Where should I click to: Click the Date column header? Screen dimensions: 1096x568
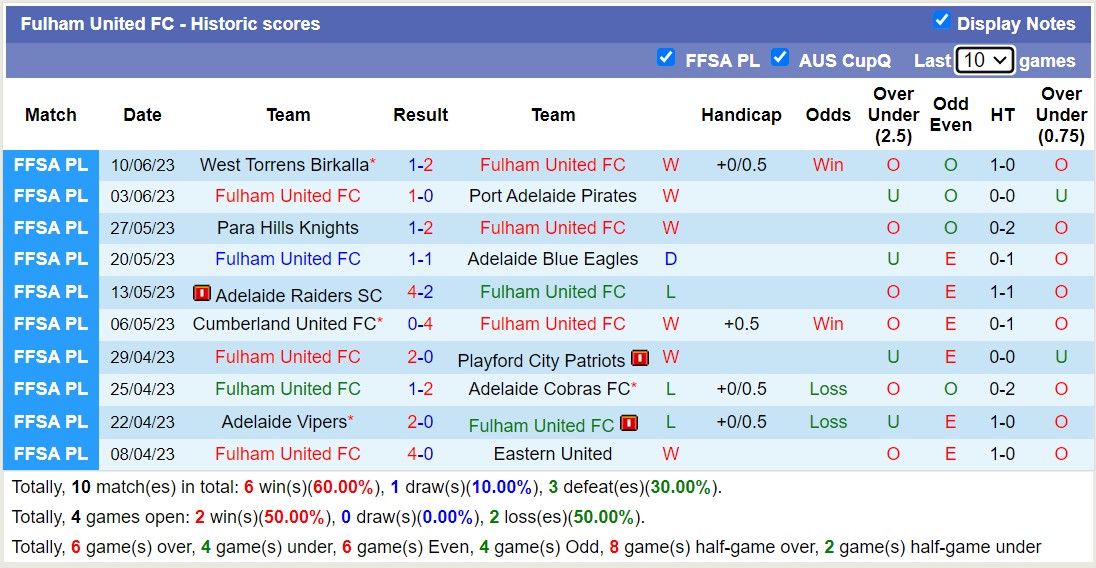[143, 115]
